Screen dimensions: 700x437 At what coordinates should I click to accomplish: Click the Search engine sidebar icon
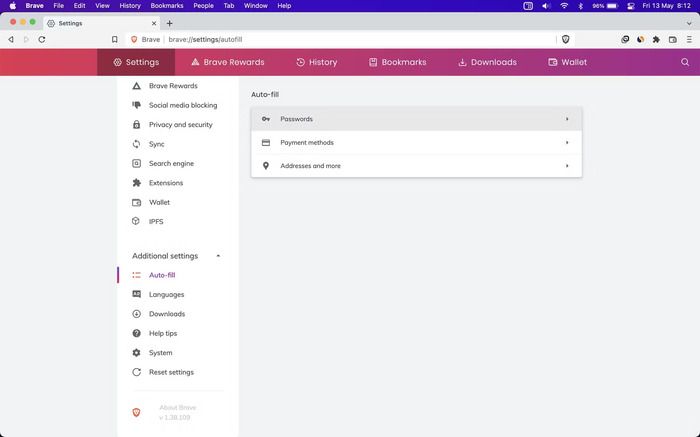(137, 163)
